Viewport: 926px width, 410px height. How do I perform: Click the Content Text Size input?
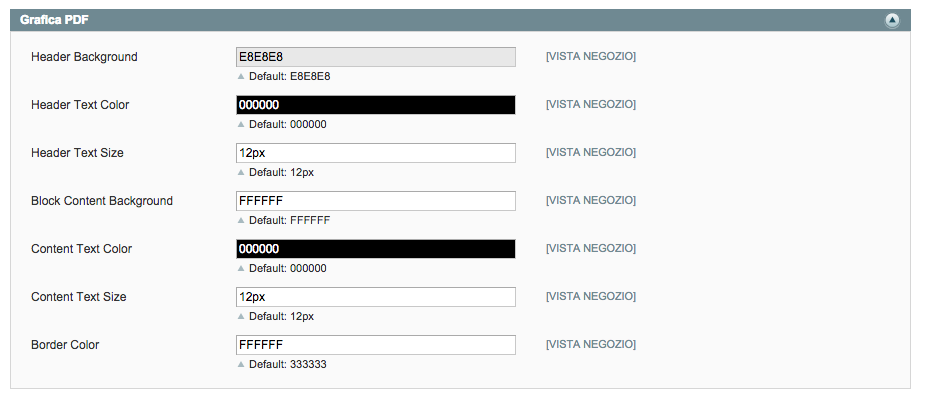pos(376,297)
